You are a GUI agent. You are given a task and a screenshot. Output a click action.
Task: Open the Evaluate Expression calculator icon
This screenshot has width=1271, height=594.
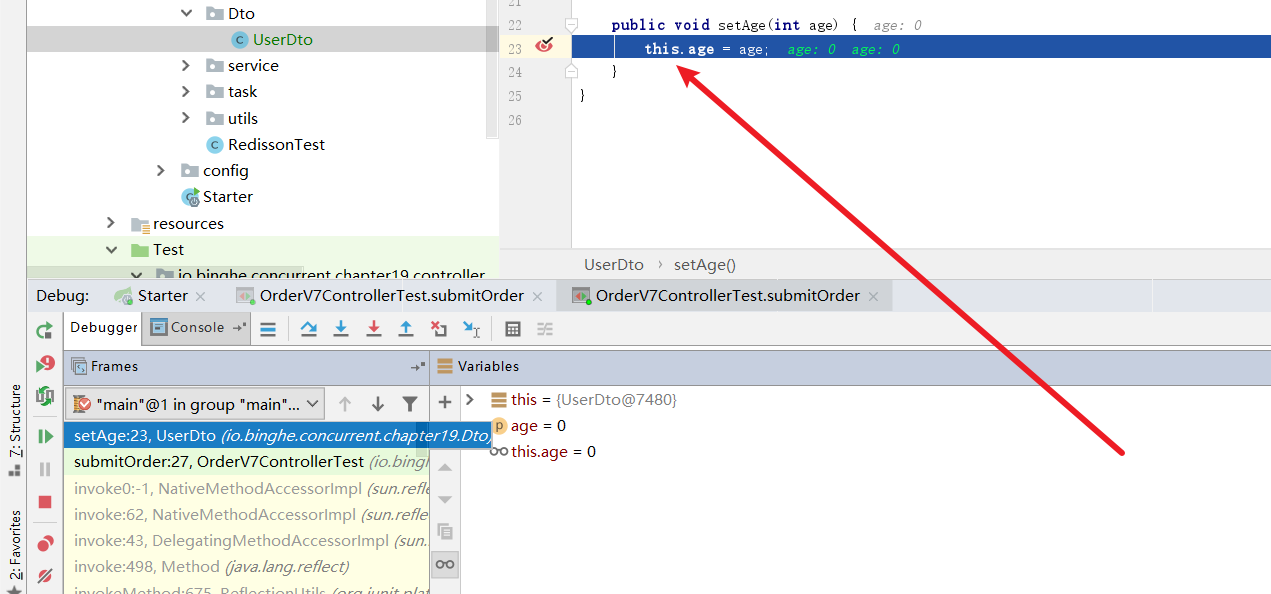513,328
